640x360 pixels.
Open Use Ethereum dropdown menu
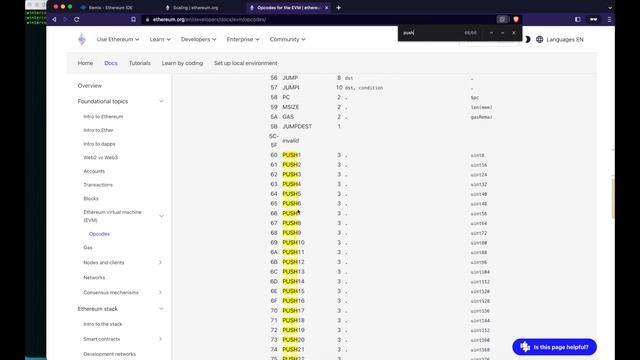point(118,39)
